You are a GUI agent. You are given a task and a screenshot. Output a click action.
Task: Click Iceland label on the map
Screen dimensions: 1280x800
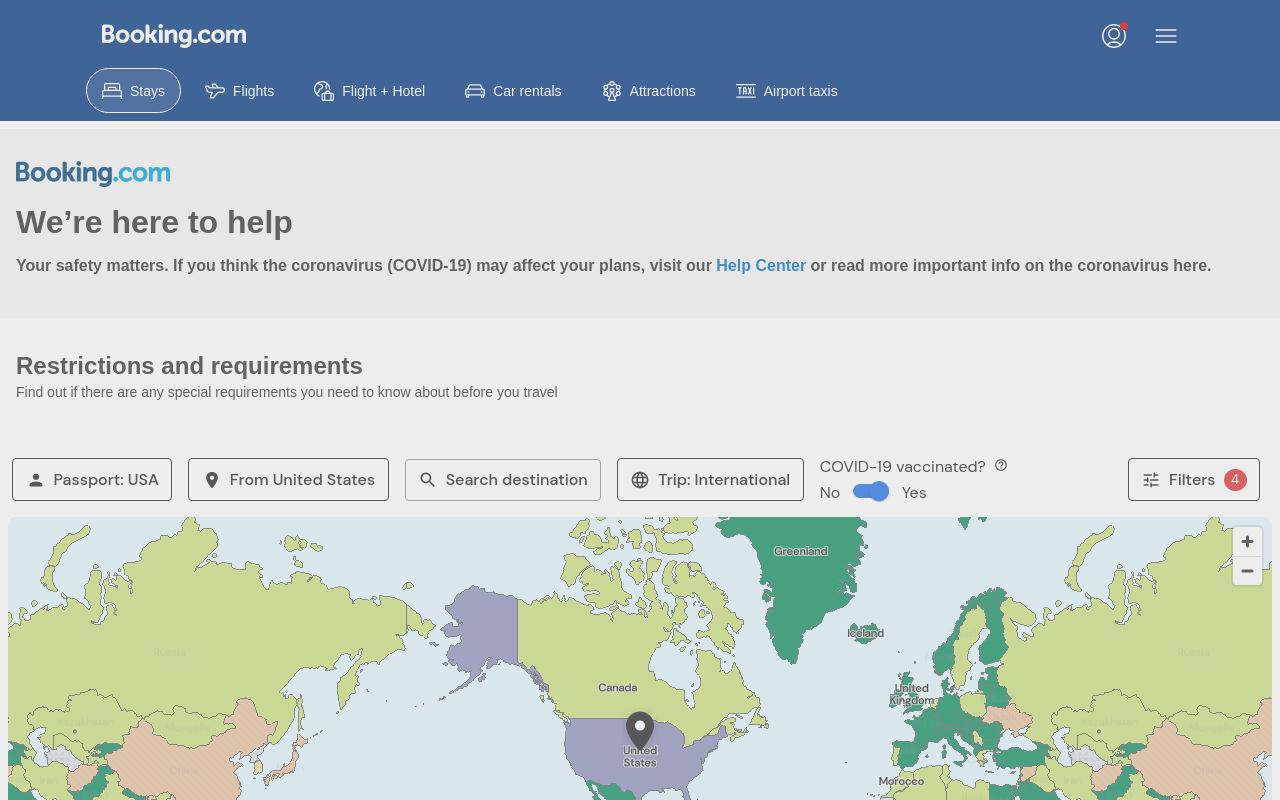[866, 633]
